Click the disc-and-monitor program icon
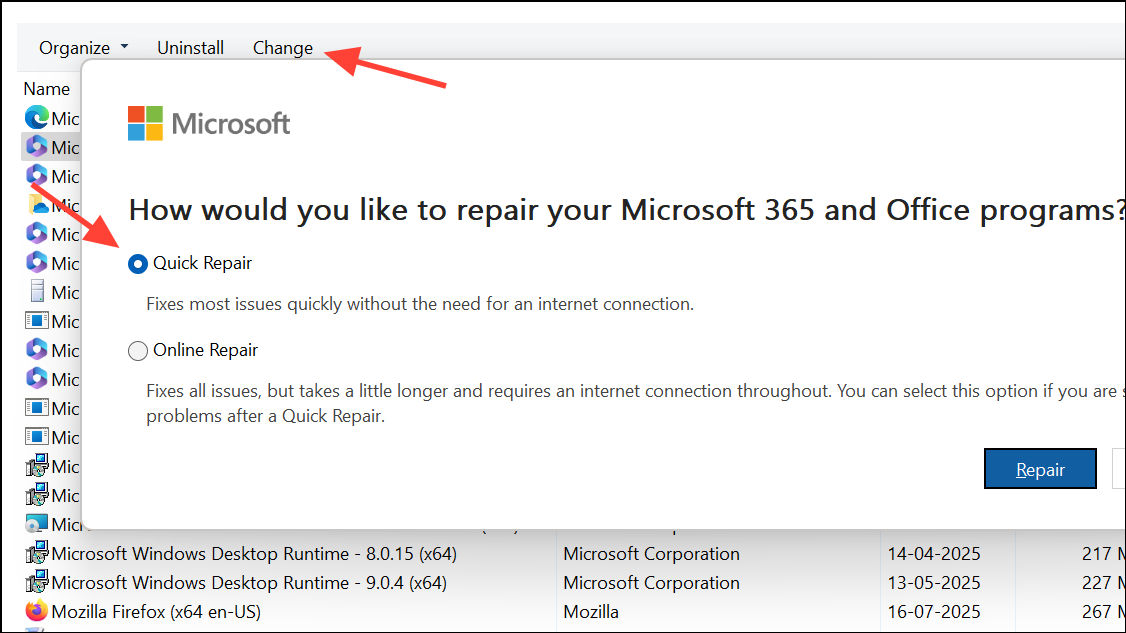Screen dimensions: 1126x633 click(36, 524)
